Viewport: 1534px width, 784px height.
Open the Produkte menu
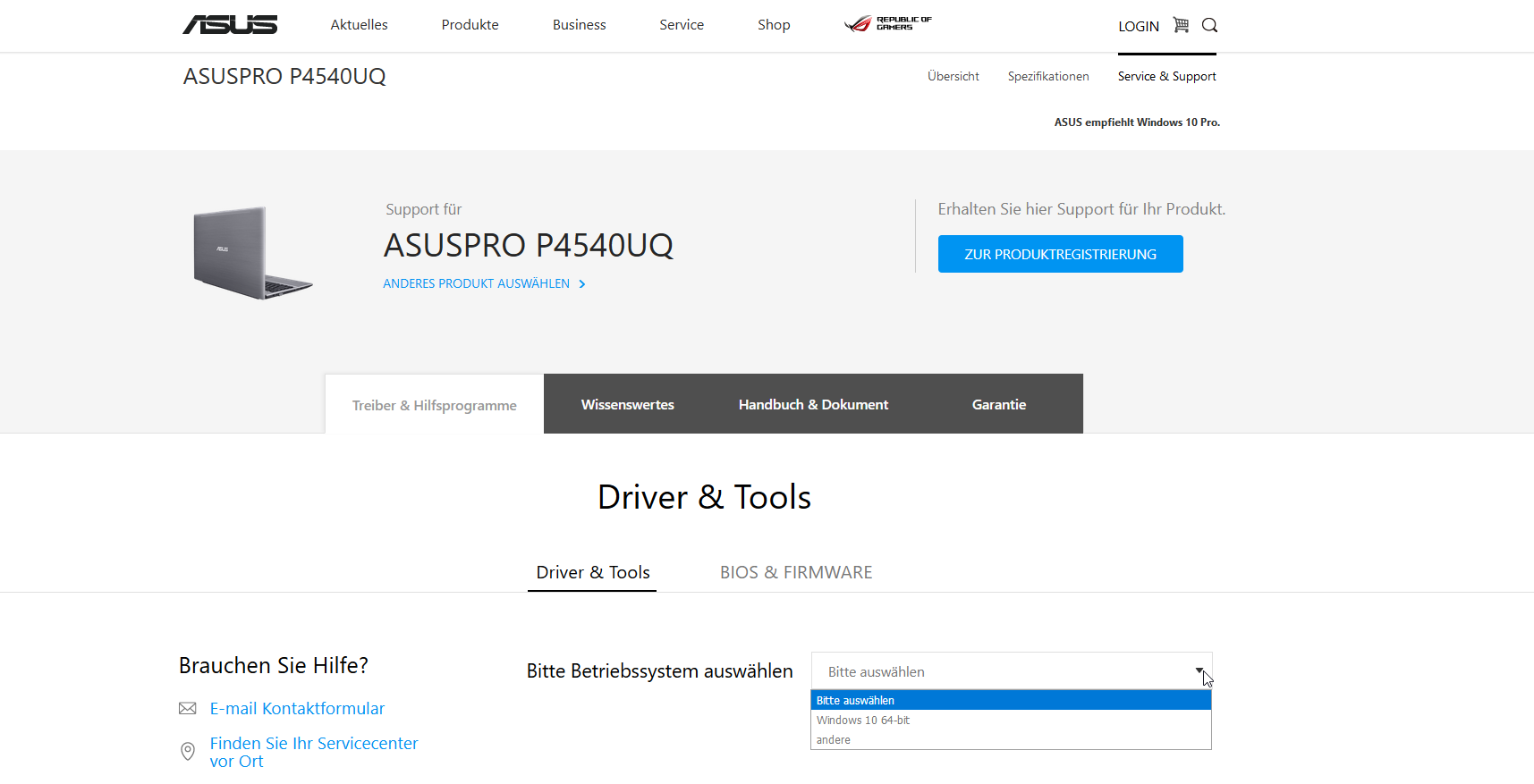click(x=470, y=25)
